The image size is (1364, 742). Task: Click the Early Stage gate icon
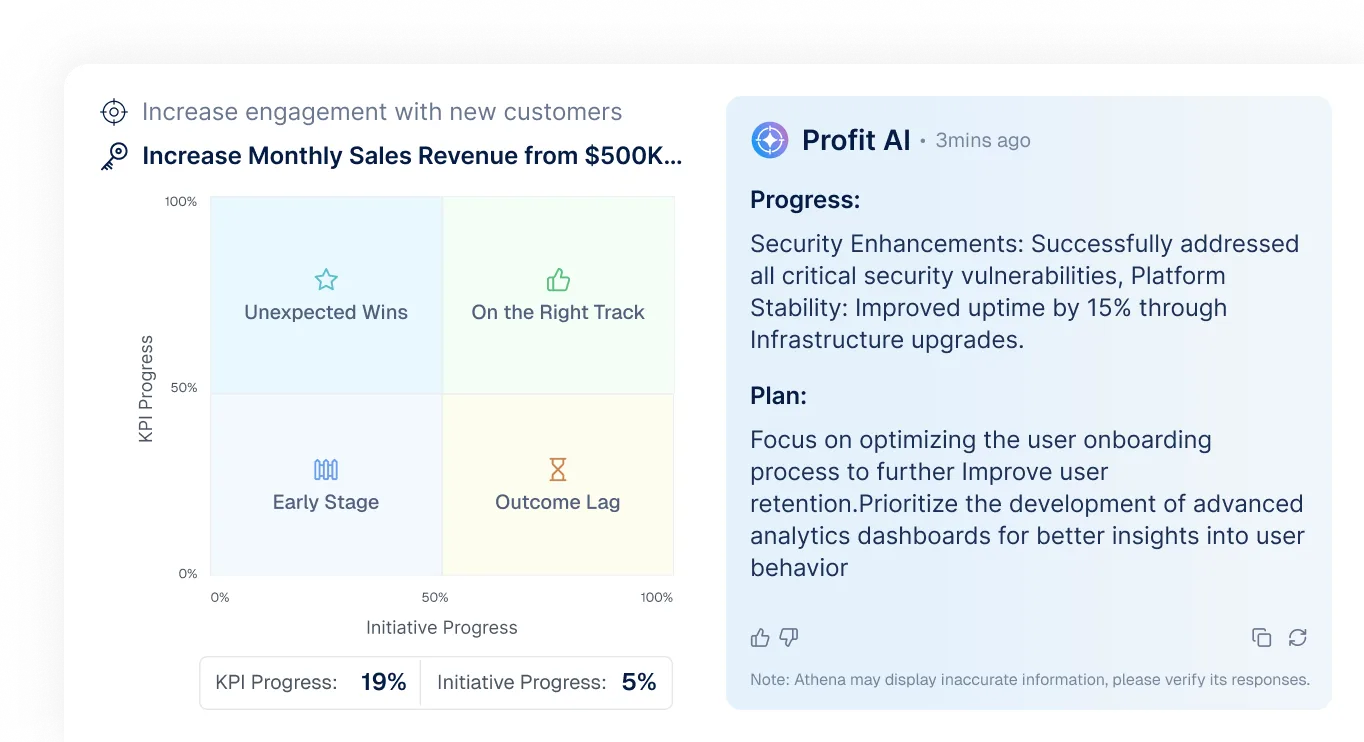click(326, 470)
